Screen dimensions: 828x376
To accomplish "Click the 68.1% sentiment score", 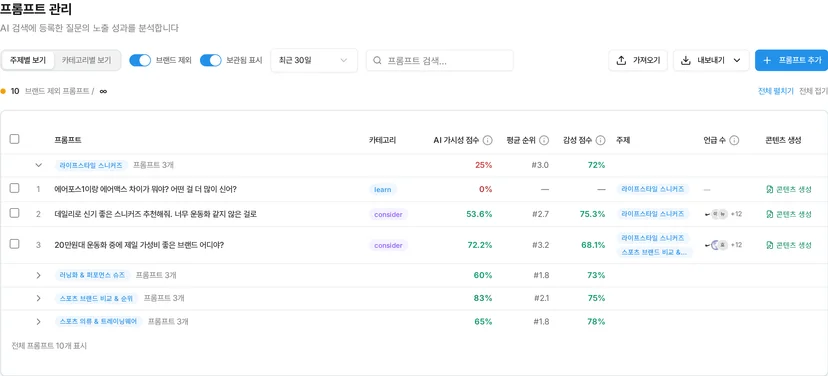I will coord(592,245).
